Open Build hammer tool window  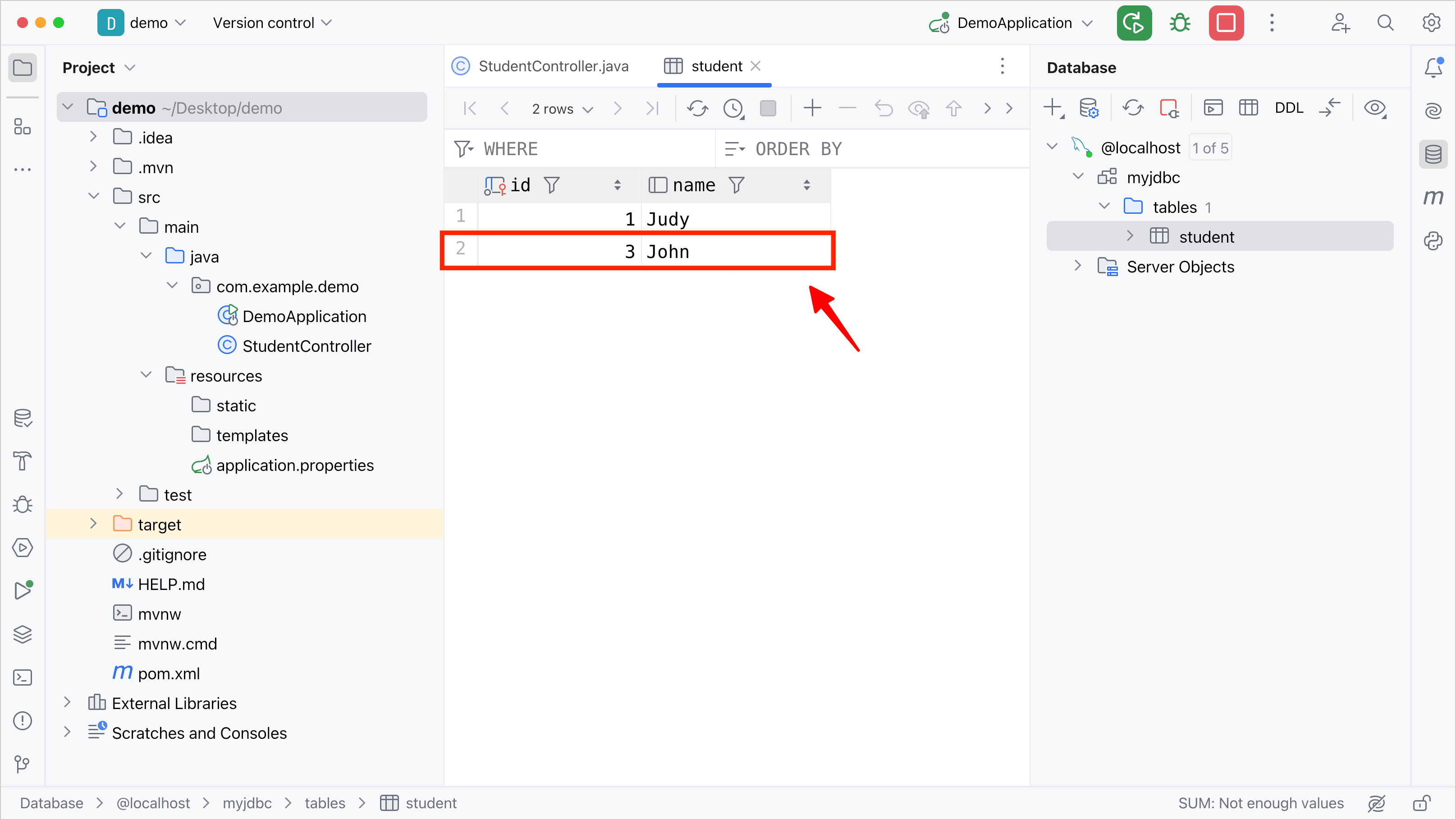click(x=22, y=461)
